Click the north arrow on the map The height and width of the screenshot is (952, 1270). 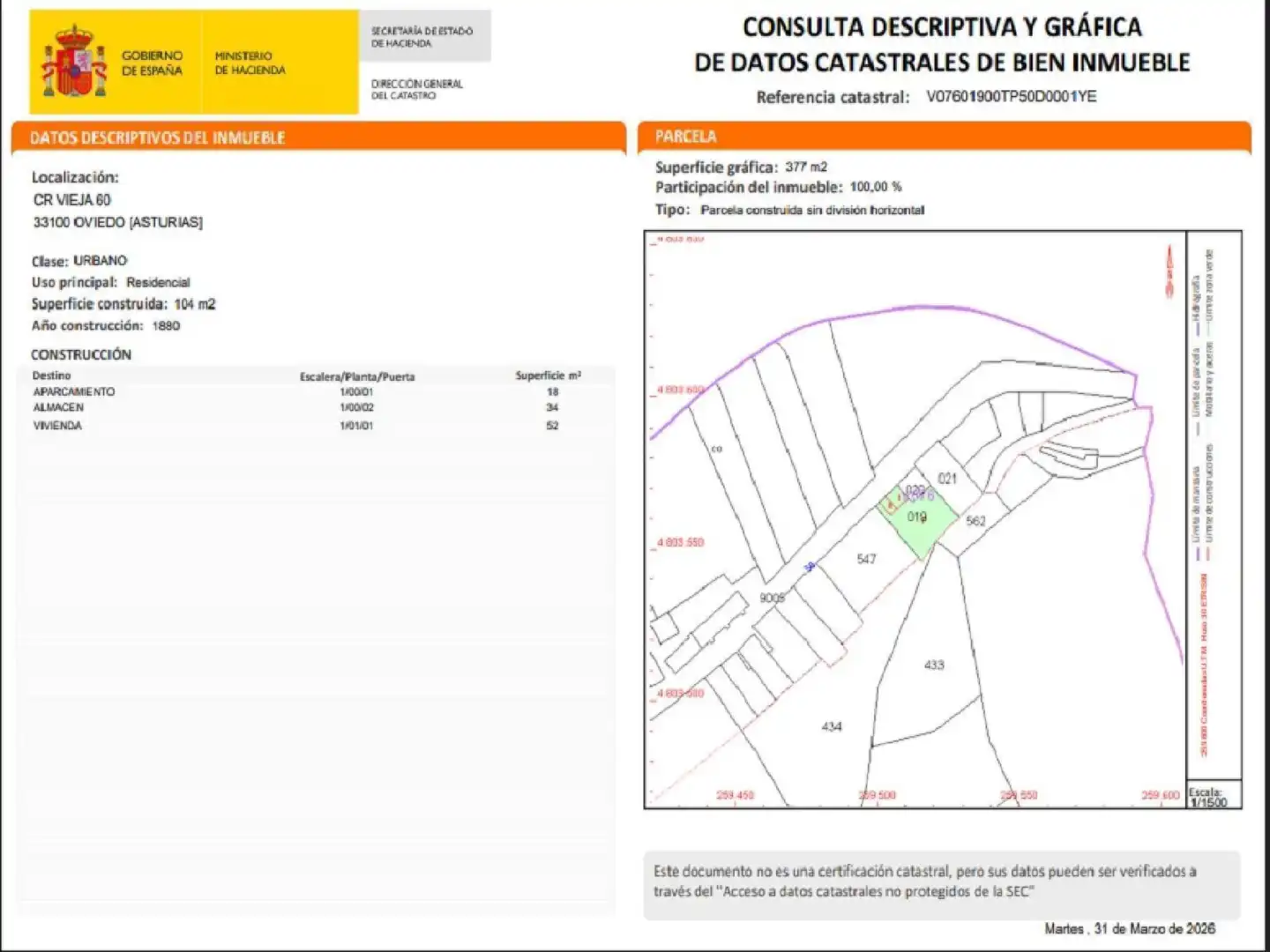[1170, 270]
